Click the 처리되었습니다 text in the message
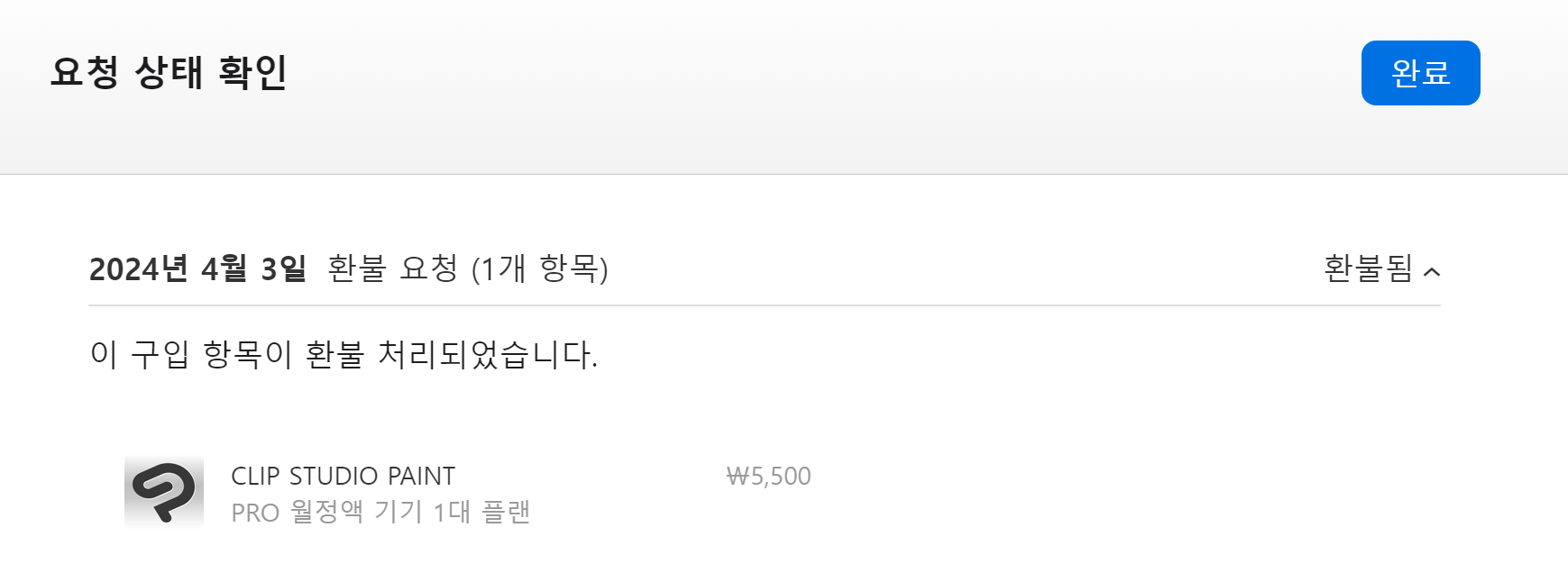This screenshot has width=1568, height=573. pyautogui.click(x=487, y=354)
